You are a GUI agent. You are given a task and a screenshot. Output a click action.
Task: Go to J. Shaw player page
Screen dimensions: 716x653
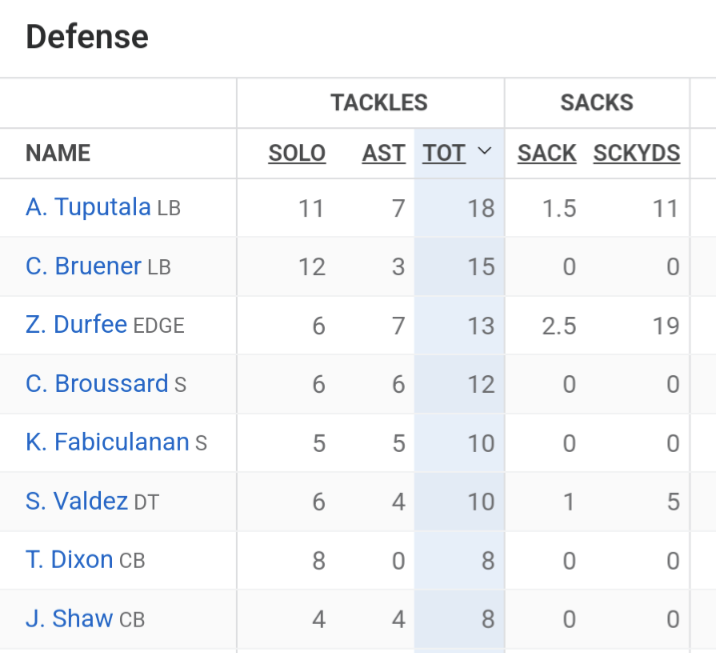tap(69, 619)
